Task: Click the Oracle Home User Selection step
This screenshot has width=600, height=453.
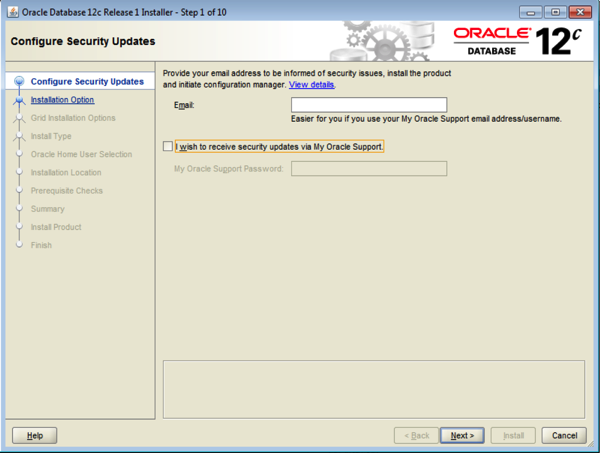Action: click(82, 154)
